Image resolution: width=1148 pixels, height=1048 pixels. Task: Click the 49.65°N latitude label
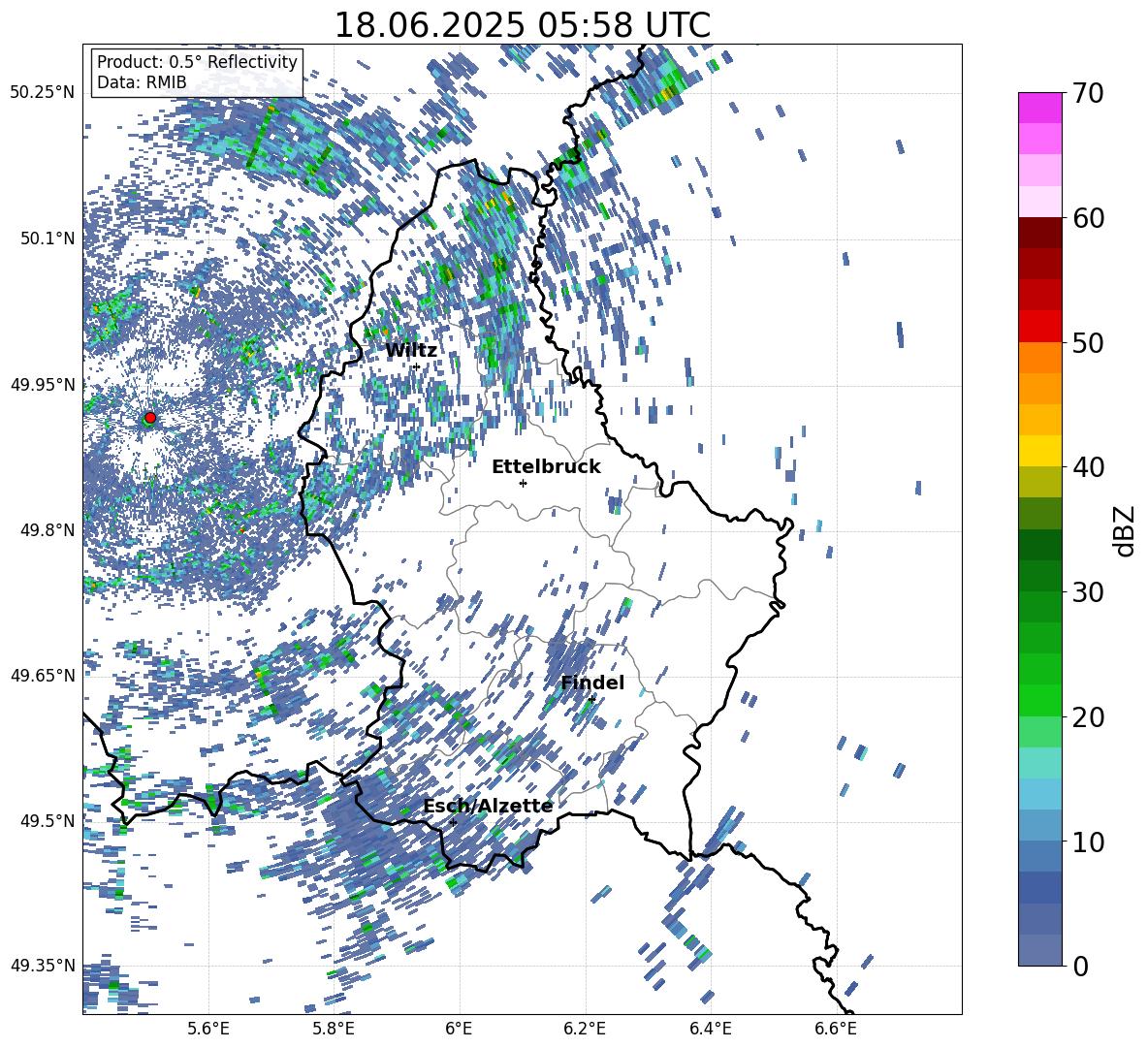click(43, 675)
